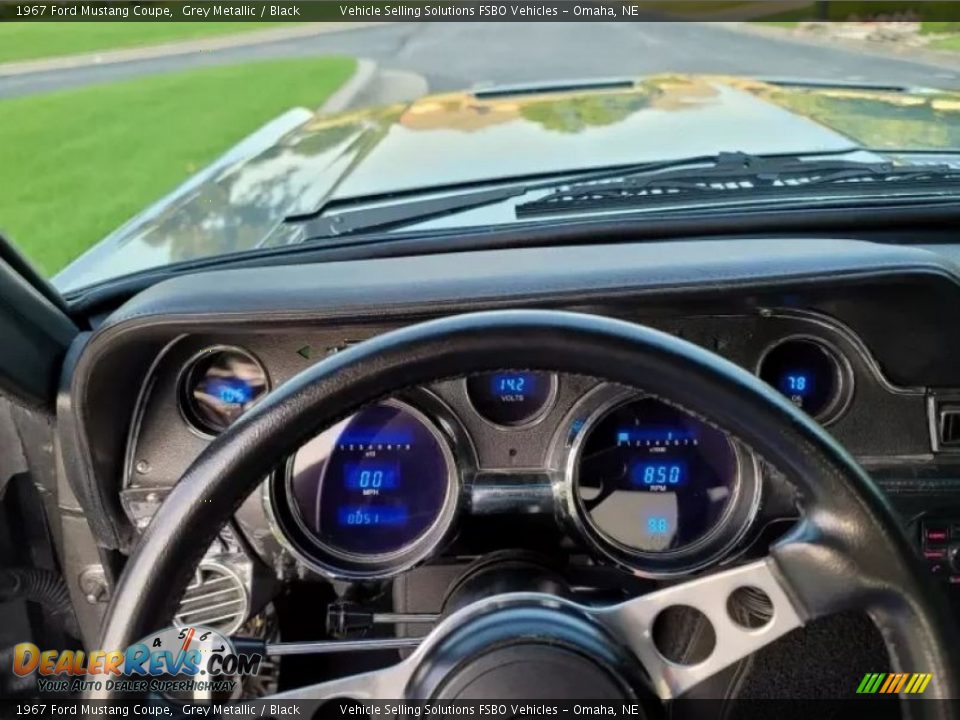960x720 pixels.
Task: Click "Vehicle Selling Solutions FSBO Vehicles" in the header caption
Action: [x=449, y=10]
